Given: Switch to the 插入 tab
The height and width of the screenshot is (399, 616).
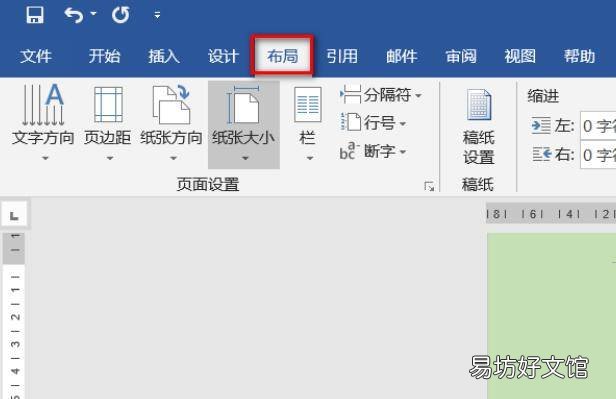Looking at the screenshot, I should tap(164, 56).
